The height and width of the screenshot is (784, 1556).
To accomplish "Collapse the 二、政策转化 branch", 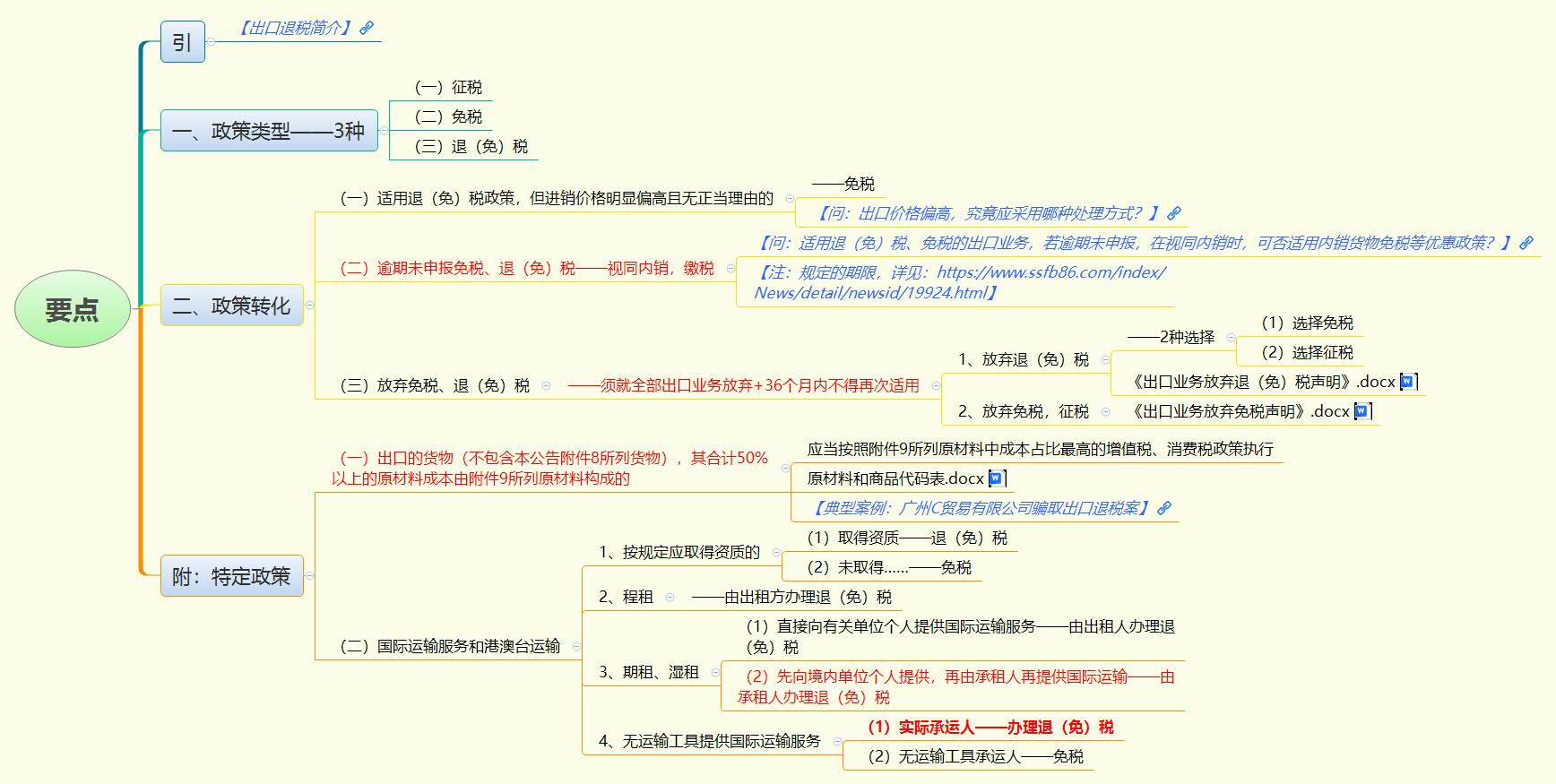I will point(309,305).
